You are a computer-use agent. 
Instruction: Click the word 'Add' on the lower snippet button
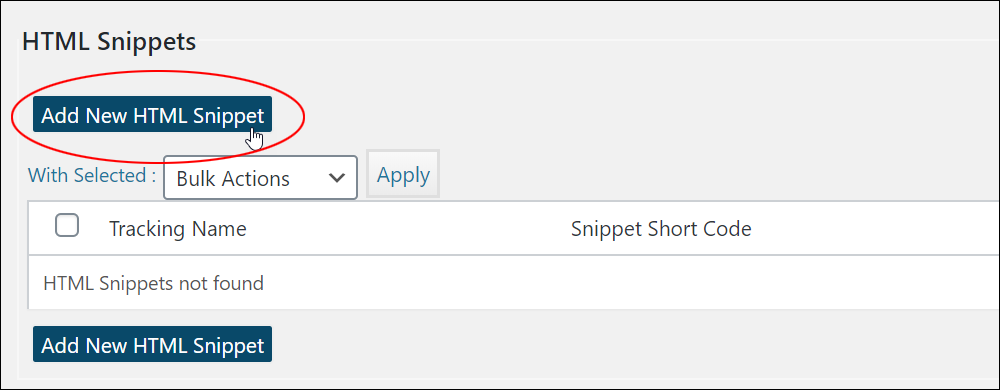[x=61, y=345]
